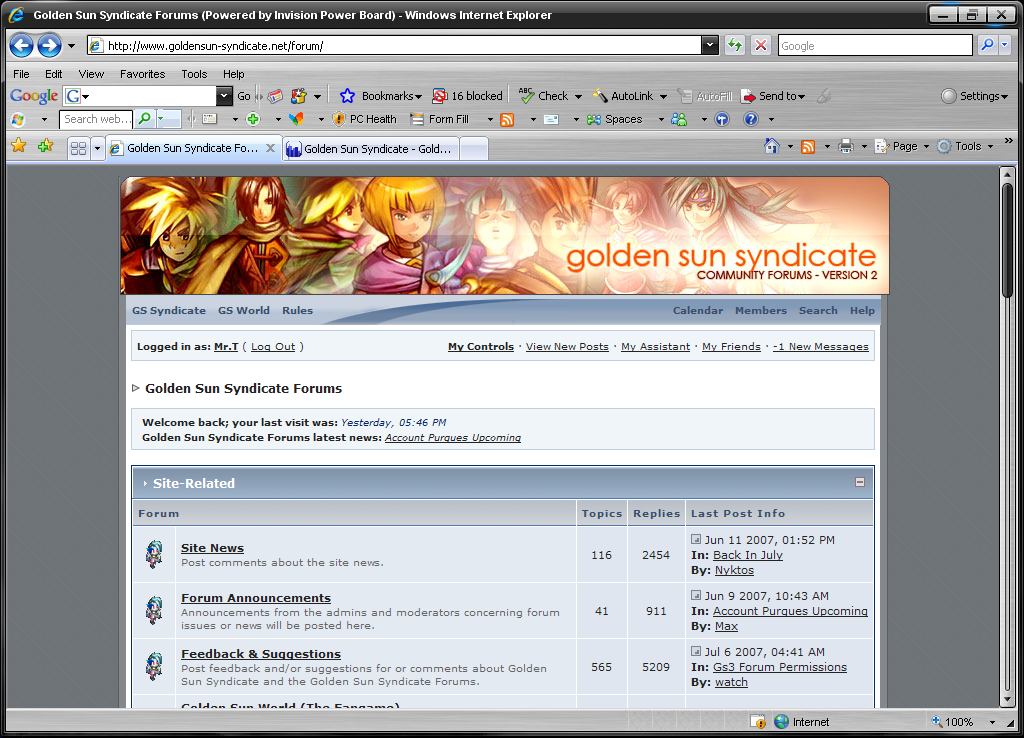Click the Site News forum status icon
This screenshot has width=1024, height=738.
(154, 554)
